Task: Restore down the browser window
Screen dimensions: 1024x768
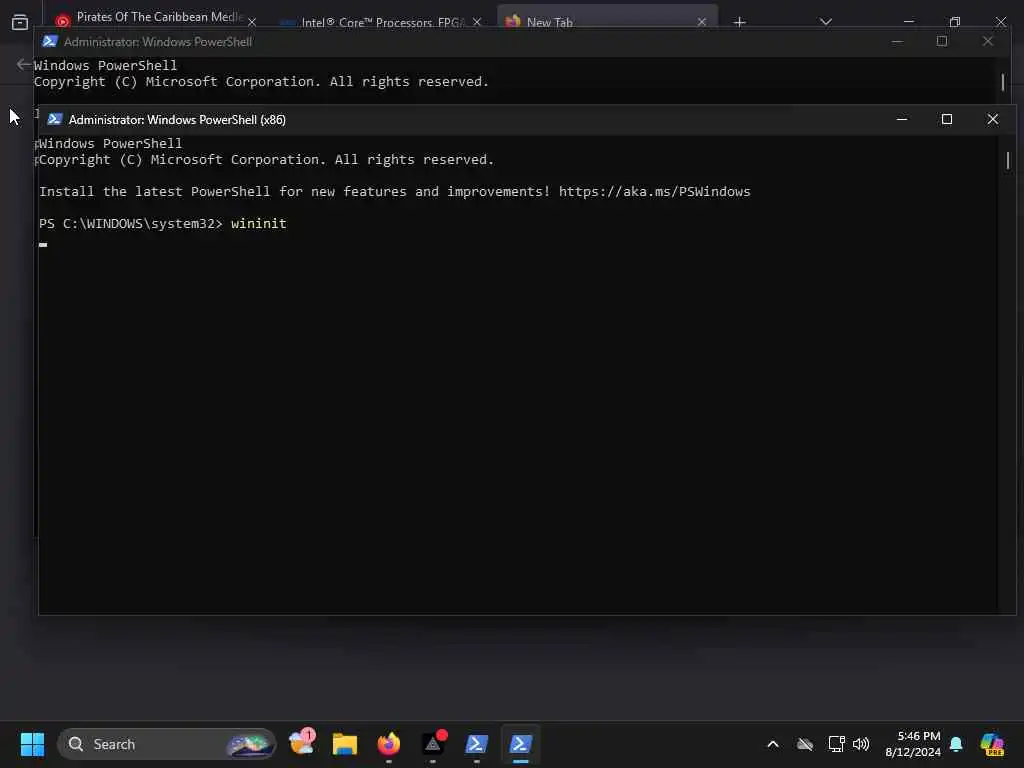Action: point(955,22)
